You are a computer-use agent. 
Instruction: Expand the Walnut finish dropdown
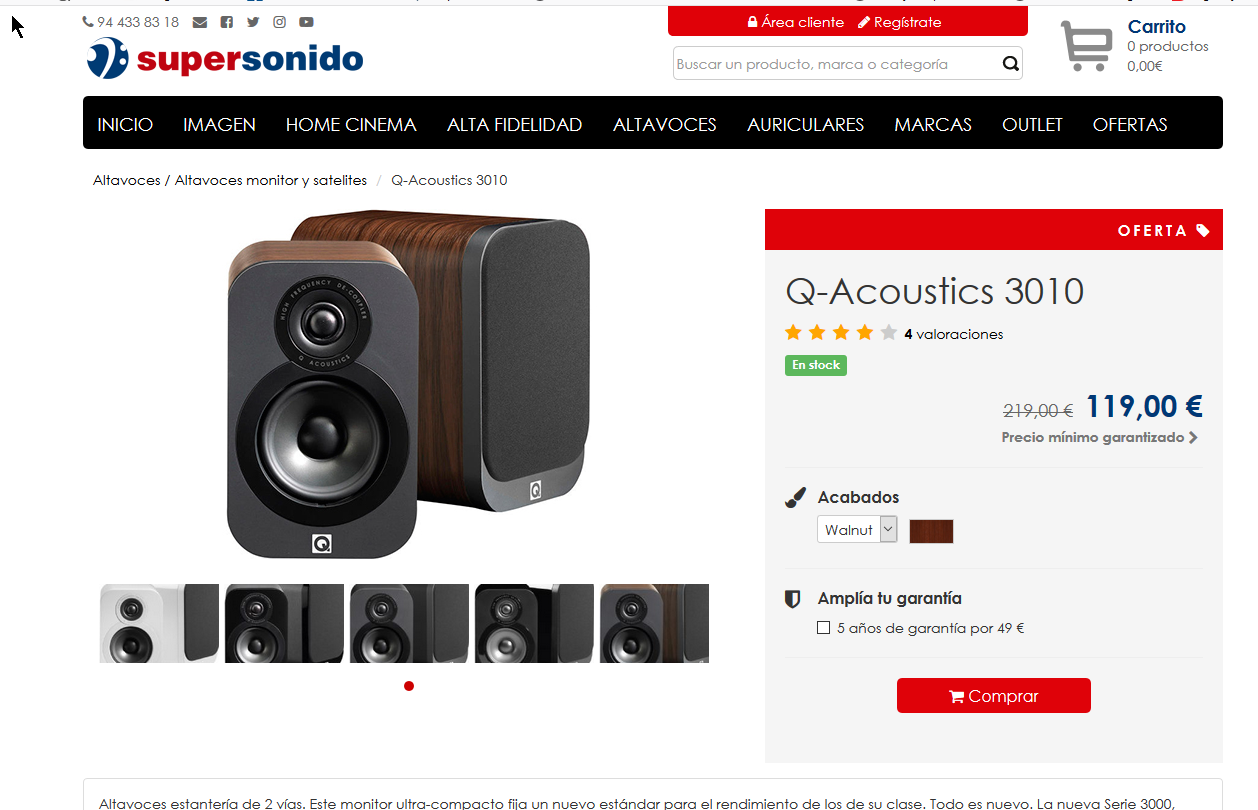click(857, 530)
